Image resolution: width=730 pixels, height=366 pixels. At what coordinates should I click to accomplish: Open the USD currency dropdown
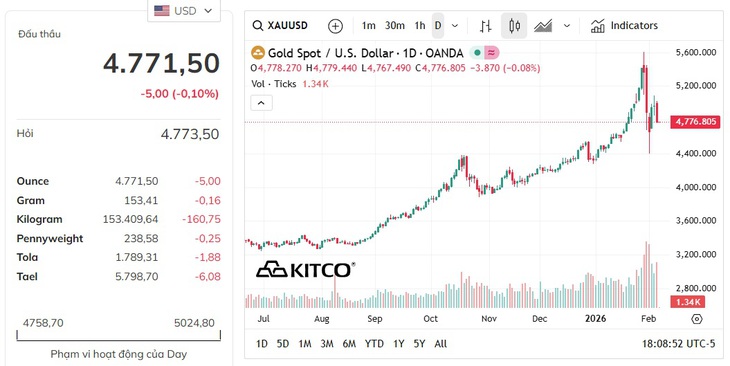coord(183,10)
